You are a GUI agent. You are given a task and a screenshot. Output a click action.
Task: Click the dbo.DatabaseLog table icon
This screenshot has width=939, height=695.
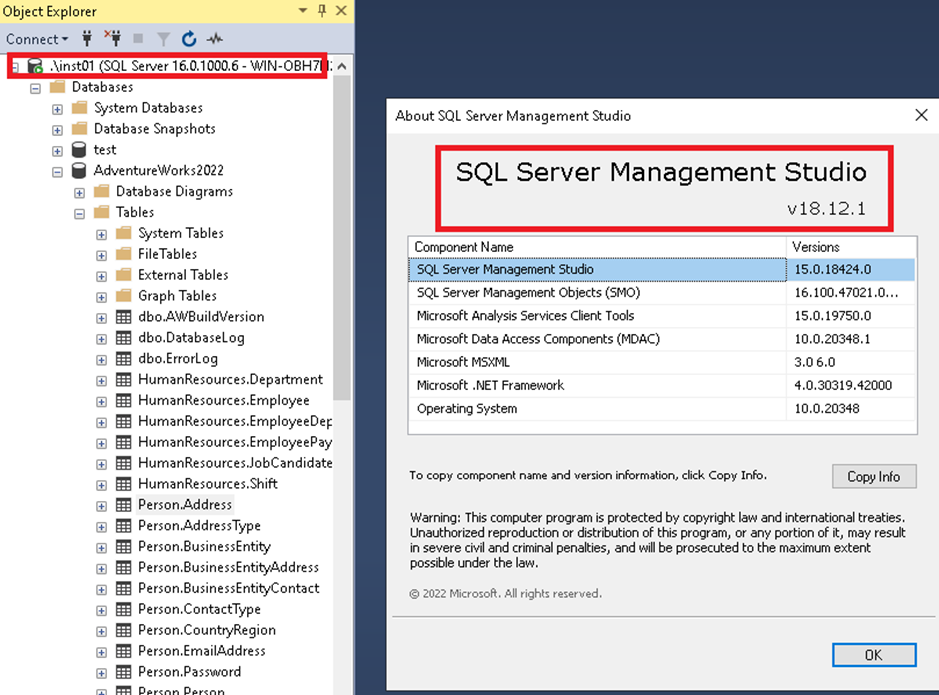click(x=123, y=338)
